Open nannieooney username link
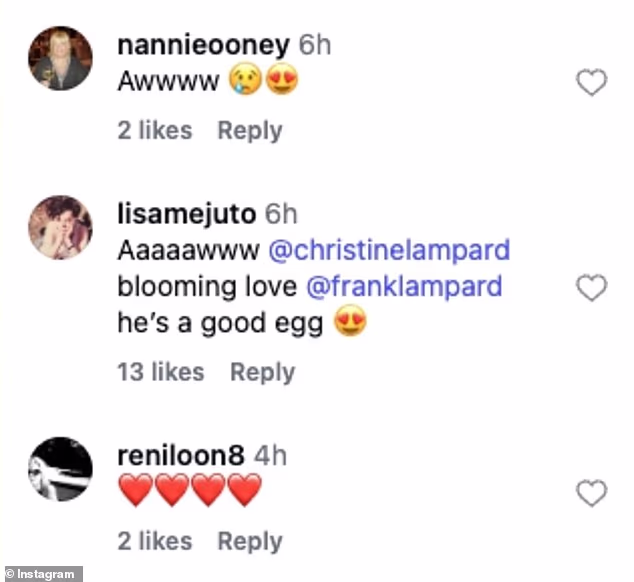The height and width of the screenshot is (582, 634). point(203,45)
